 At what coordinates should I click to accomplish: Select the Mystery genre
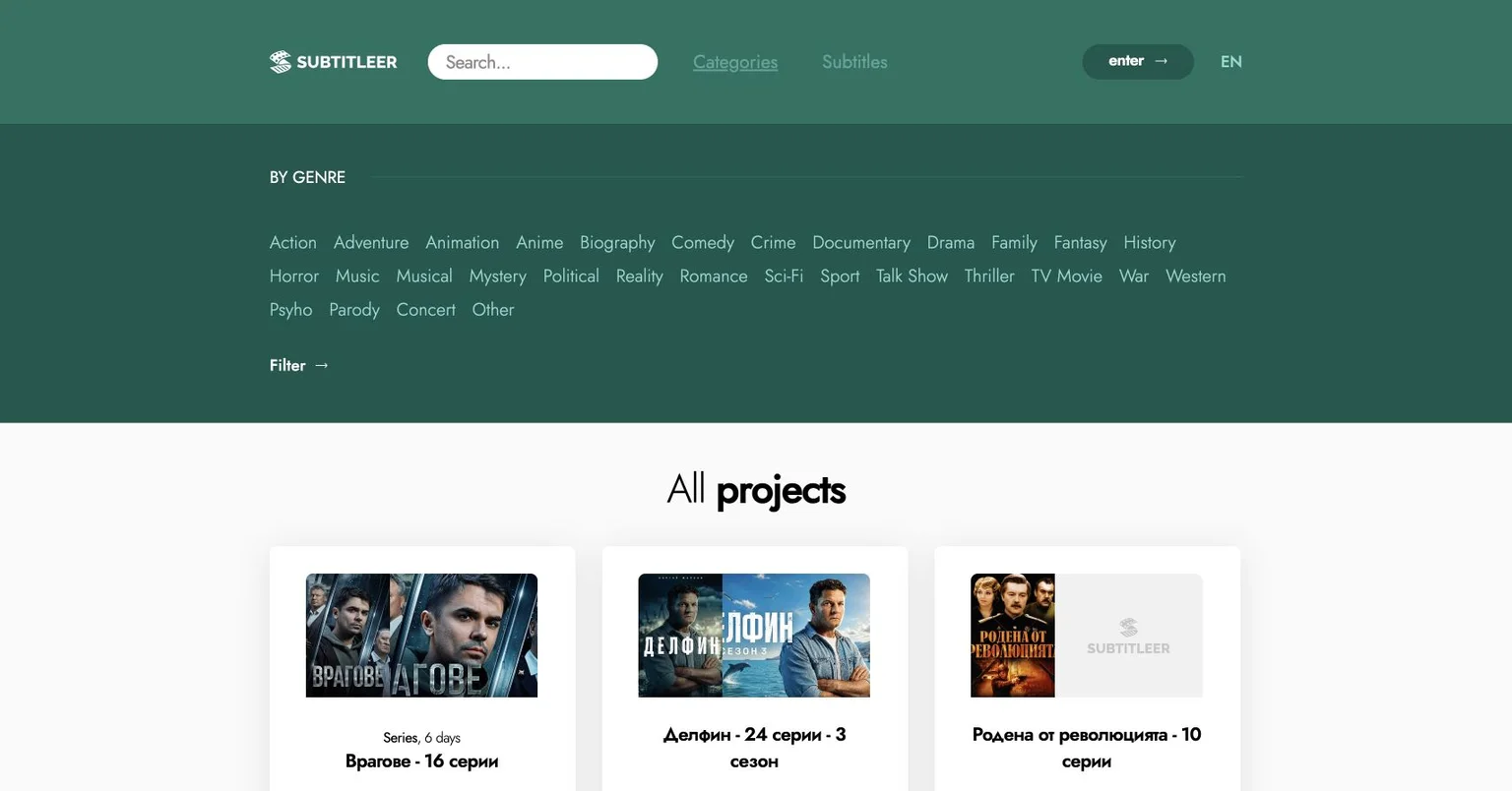498,275
